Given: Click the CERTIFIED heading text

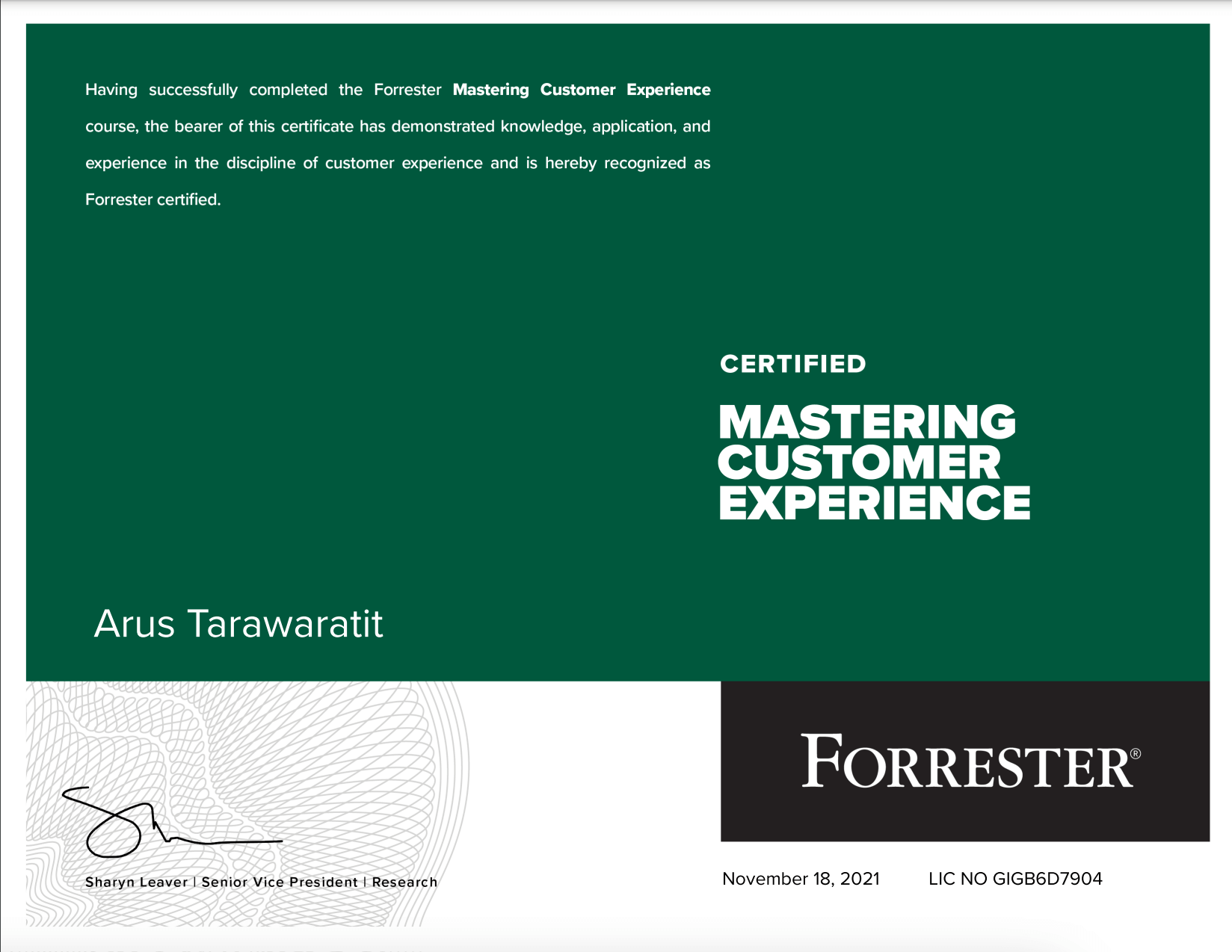Looking at the screenshot, I should pos(792,364).
